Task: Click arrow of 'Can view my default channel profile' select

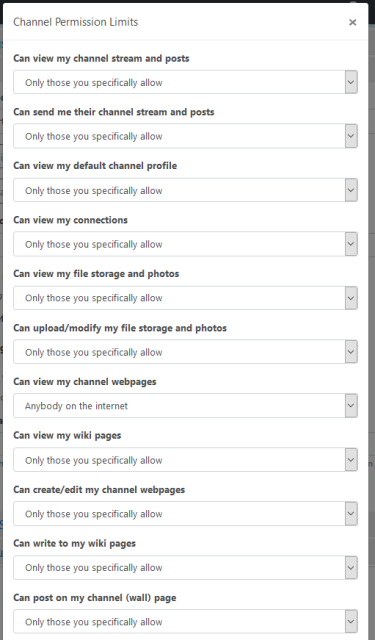Action: 351,190
